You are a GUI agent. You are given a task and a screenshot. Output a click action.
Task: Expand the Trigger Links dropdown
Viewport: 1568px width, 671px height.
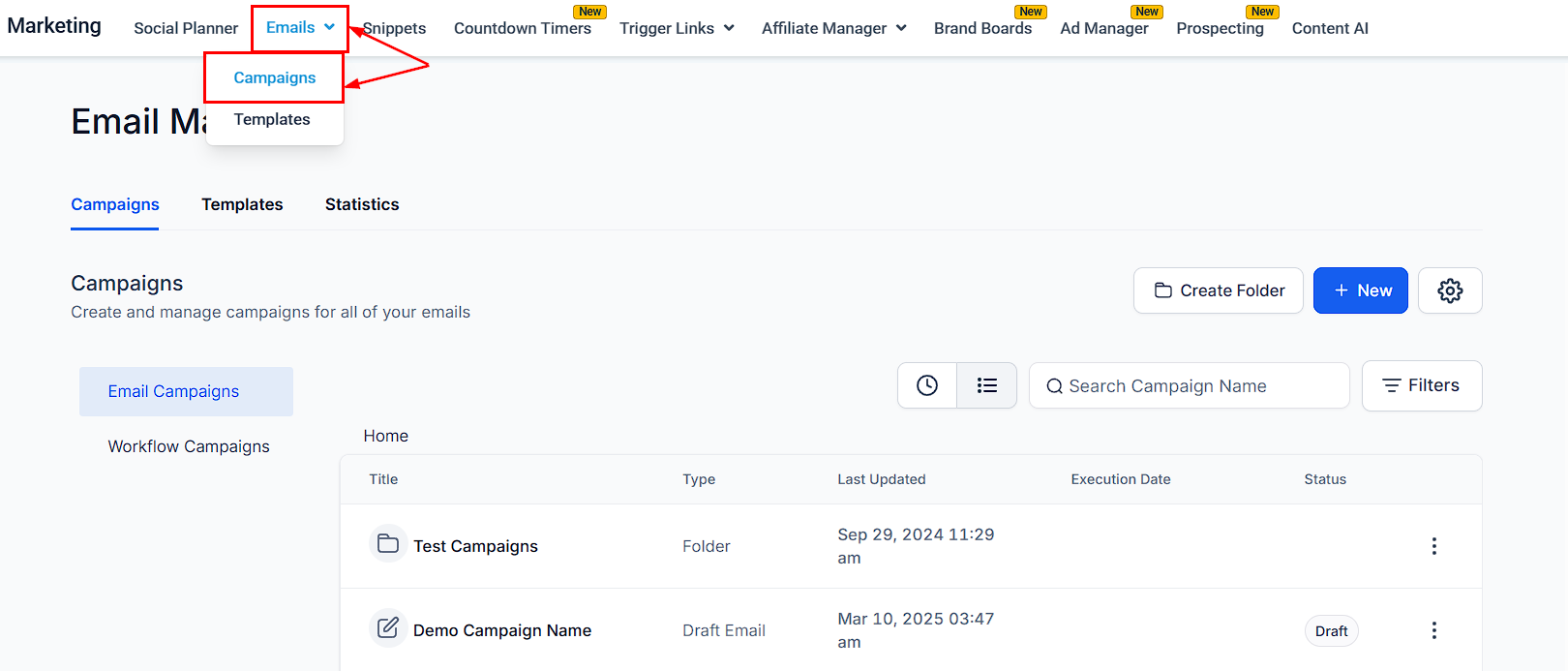coord(677,28)
